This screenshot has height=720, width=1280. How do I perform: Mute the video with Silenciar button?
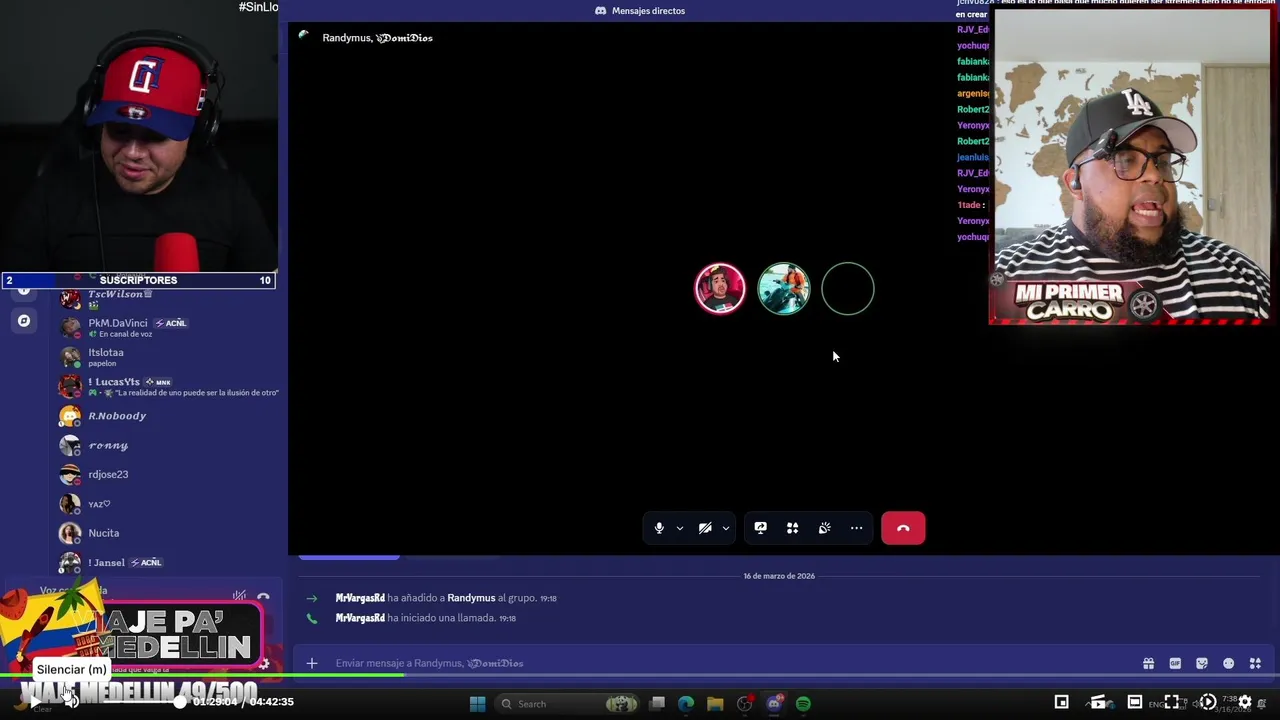[x=71, y=701]
